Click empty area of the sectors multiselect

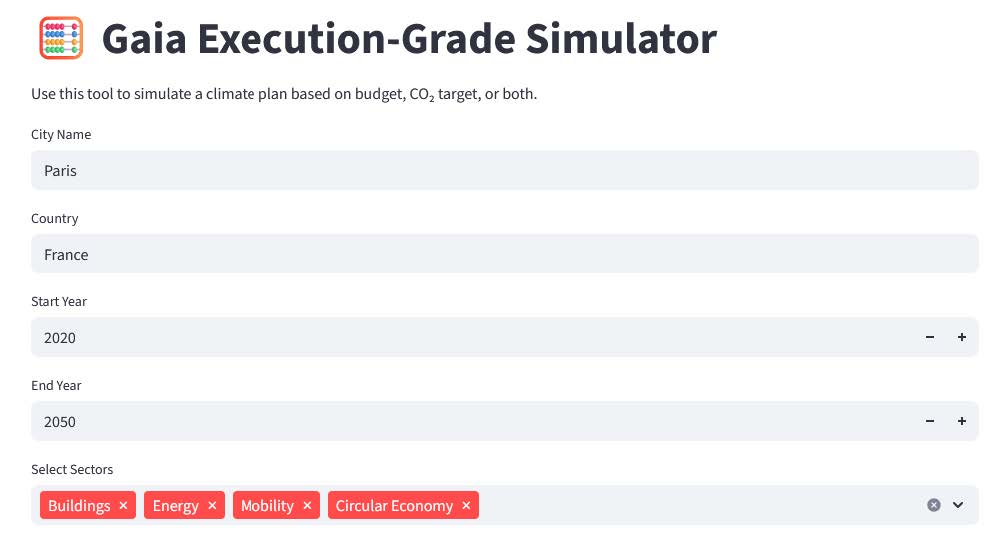[700, 506]
